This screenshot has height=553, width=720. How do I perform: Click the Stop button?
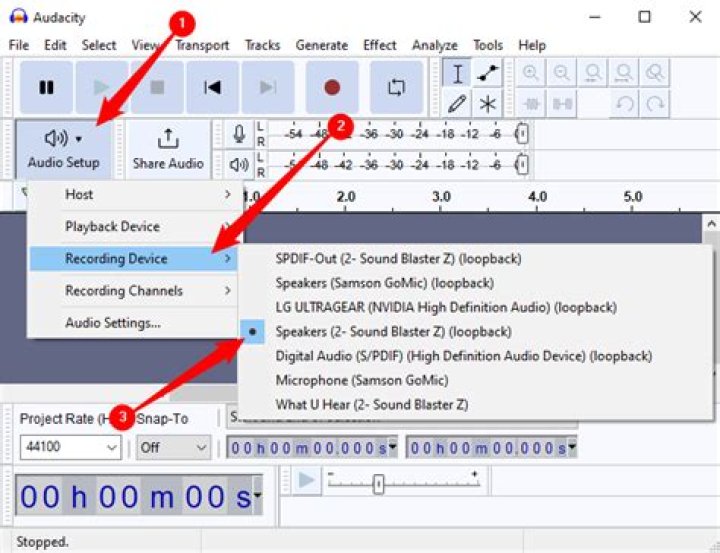(x=157, y=87)
